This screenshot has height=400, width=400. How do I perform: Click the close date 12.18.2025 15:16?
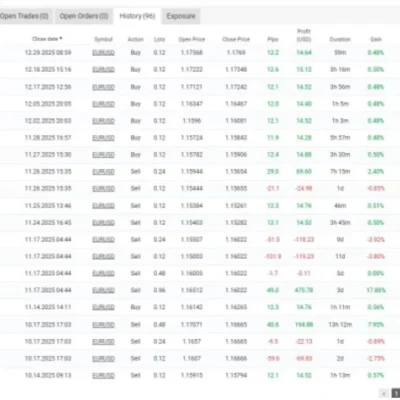[48, 70]
